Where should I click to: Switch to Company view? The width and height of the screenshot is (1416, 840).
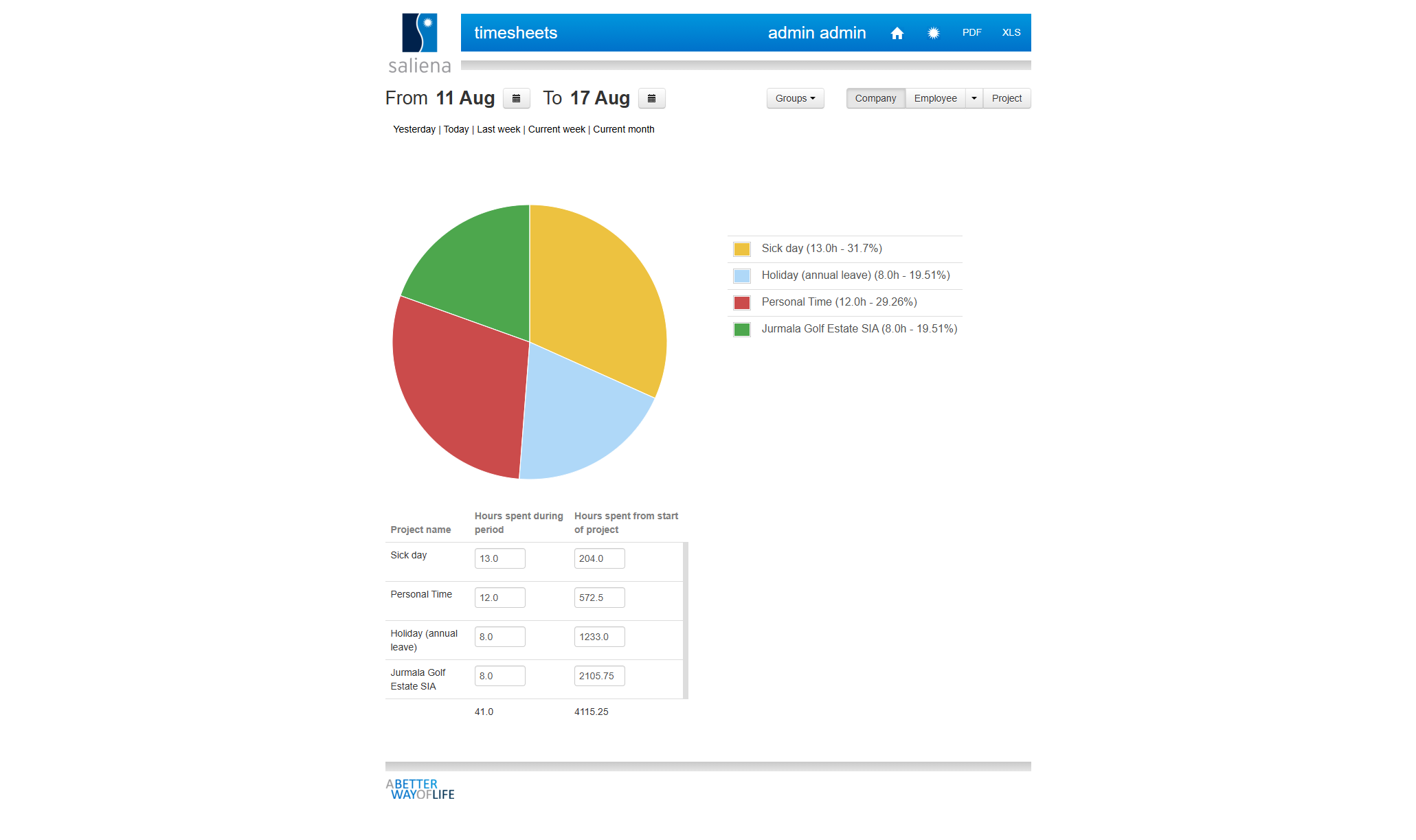pyautogui.click(x=875, y=98)
